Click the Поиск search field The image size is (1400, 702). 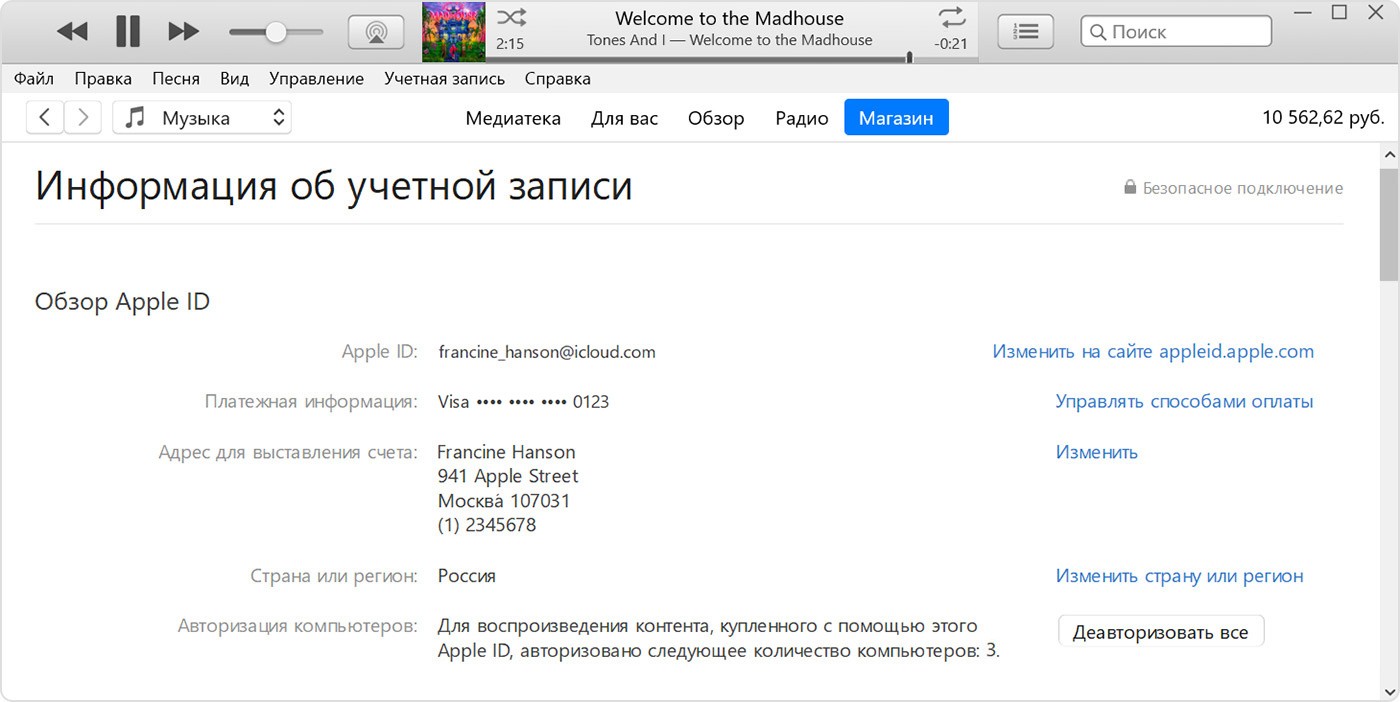click(x=1176, y=32)
